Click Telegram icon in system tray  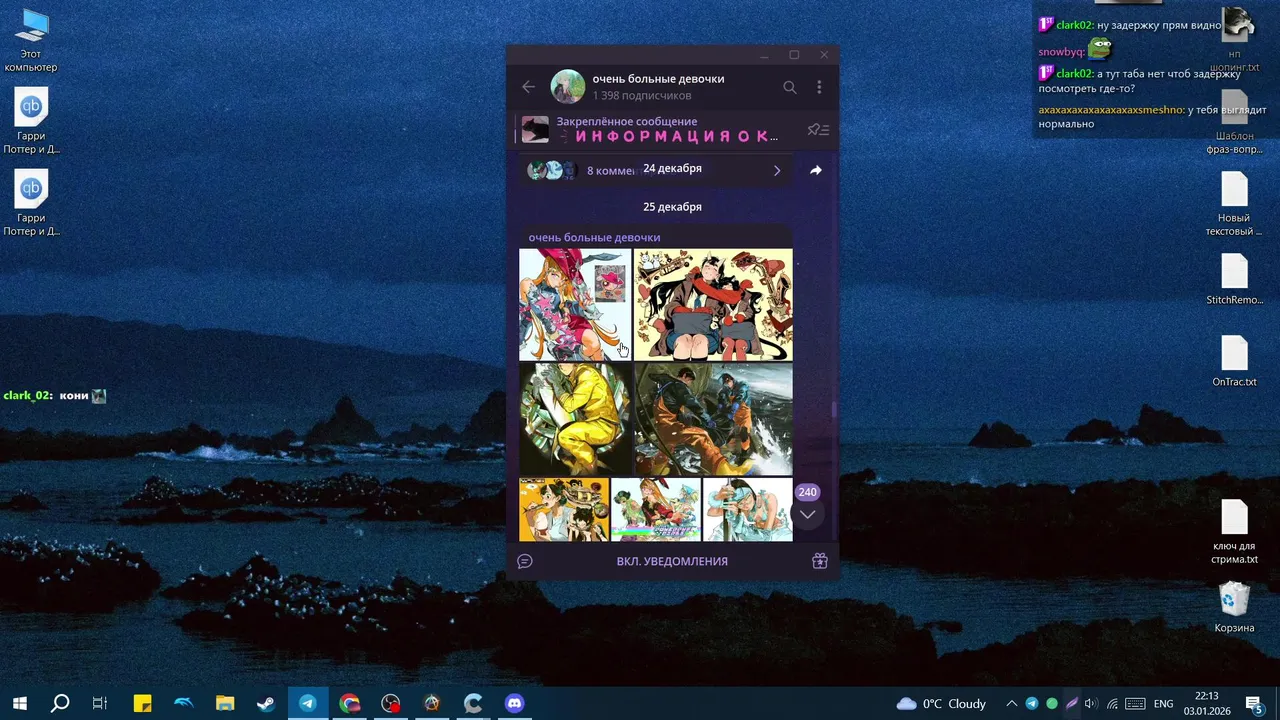click(1032, 703)
